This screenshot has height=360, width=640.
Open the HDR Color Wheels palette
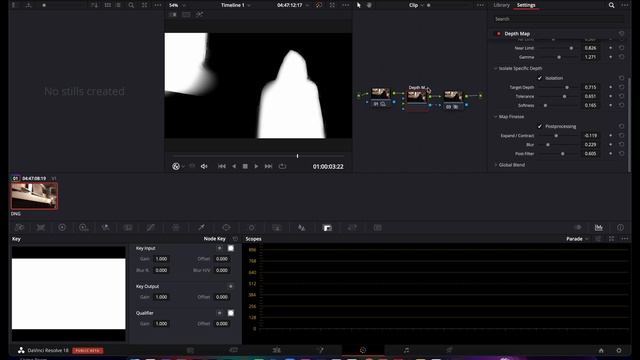84,227
